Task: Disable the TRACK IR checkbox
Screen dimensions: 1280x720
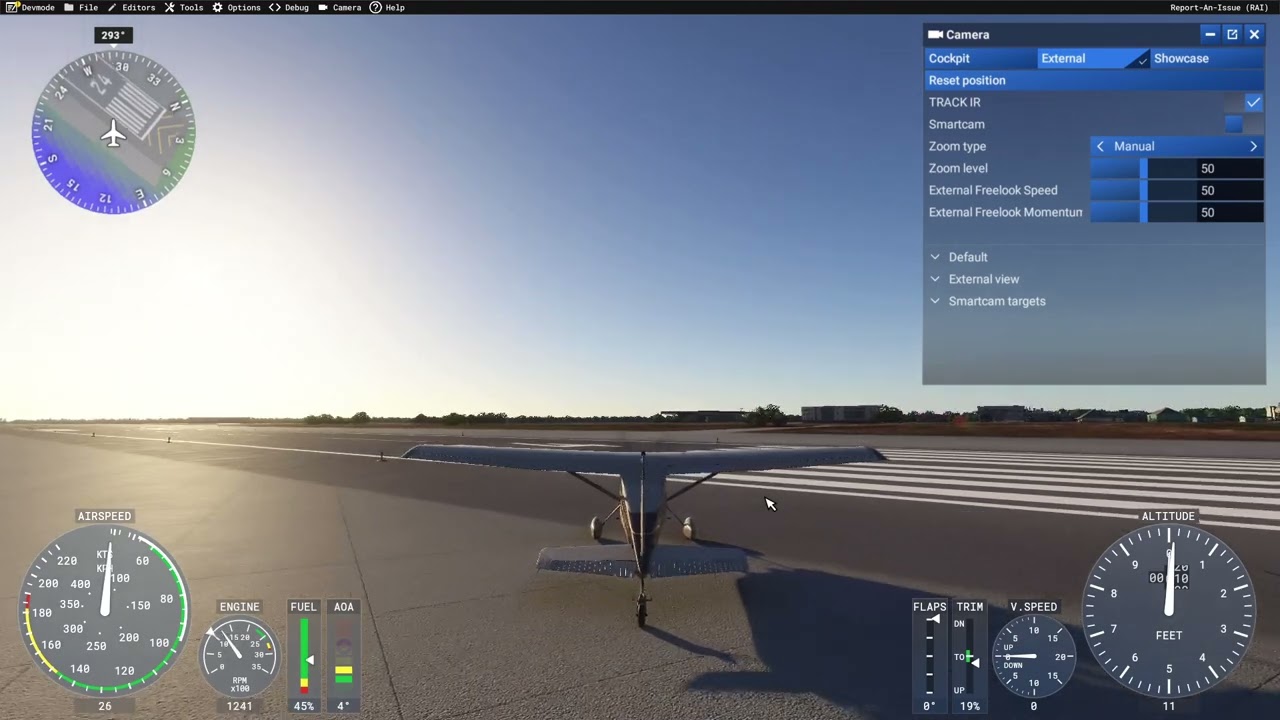Action: 1253,102
